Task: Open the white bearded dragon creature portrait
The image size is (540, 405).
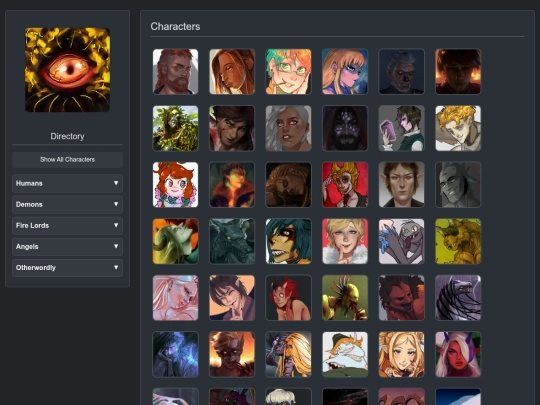Action: pos(345,354)
